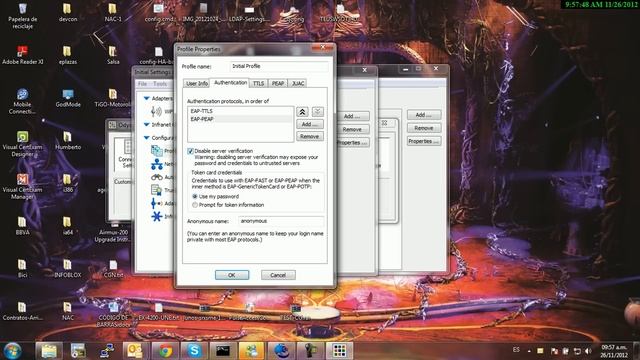
Task: Collapse the Adapters tree node
Action: 146,98
